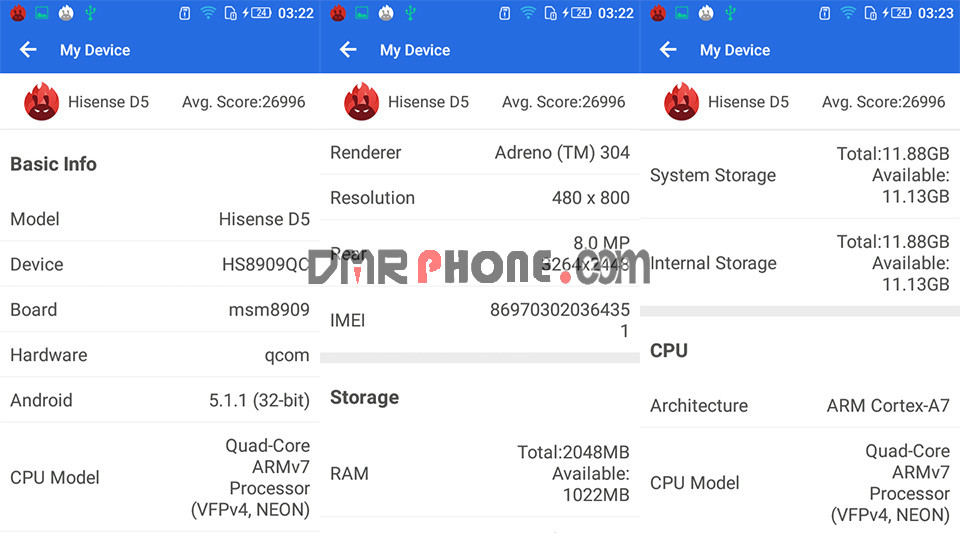Tap back arrow on the System Storage screen
The width and height of the screenshot is (960, 533).
click(x=668, y=50)
